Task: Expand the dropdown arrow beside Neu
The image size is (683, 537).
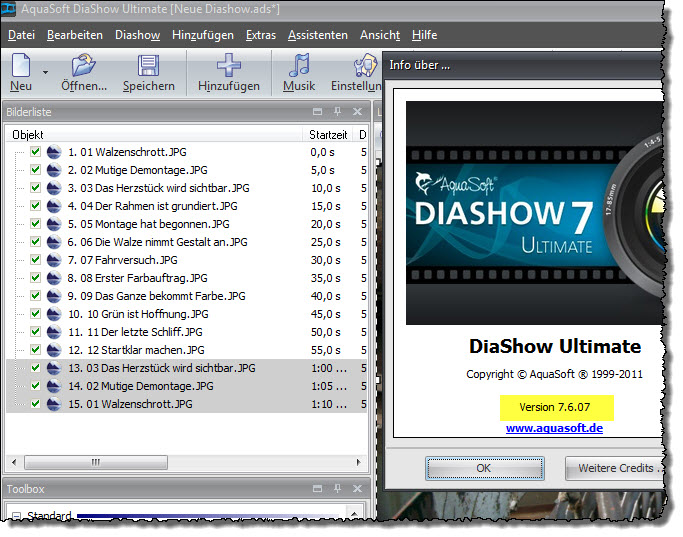Action: (x=45, y=72)
